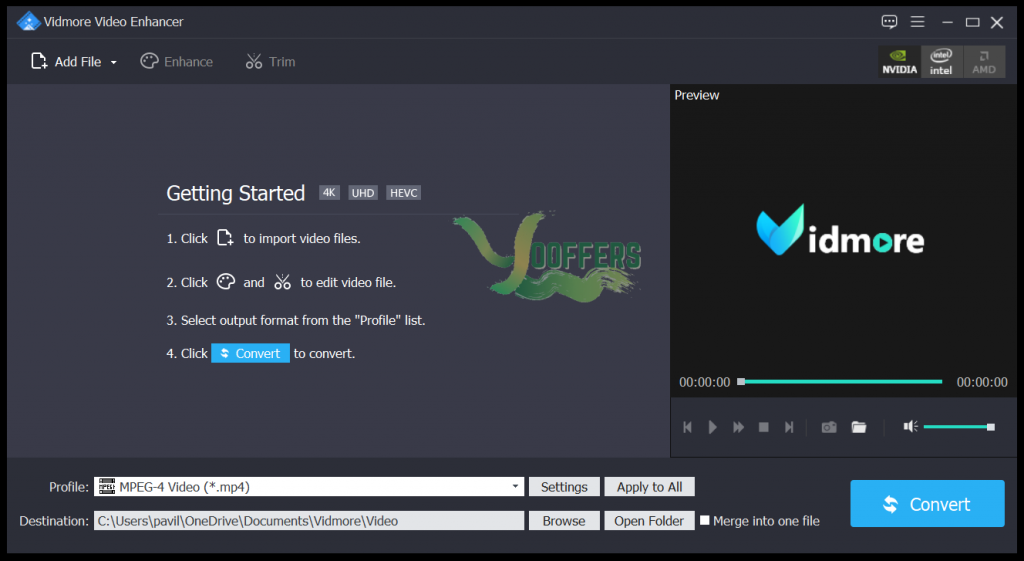Toggle AMD hardware acceleration
This screenshot has height=561, width=1024.
pyautogui.click(x=984, y=62)
